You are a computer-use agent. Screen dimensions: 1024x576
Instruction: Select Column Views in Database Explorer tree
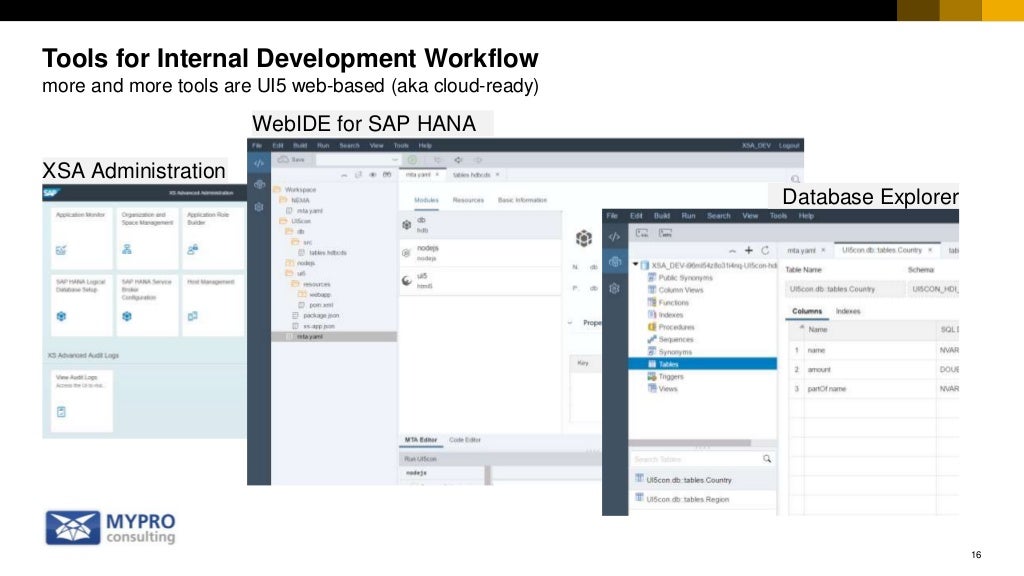(x=680, y=290)
